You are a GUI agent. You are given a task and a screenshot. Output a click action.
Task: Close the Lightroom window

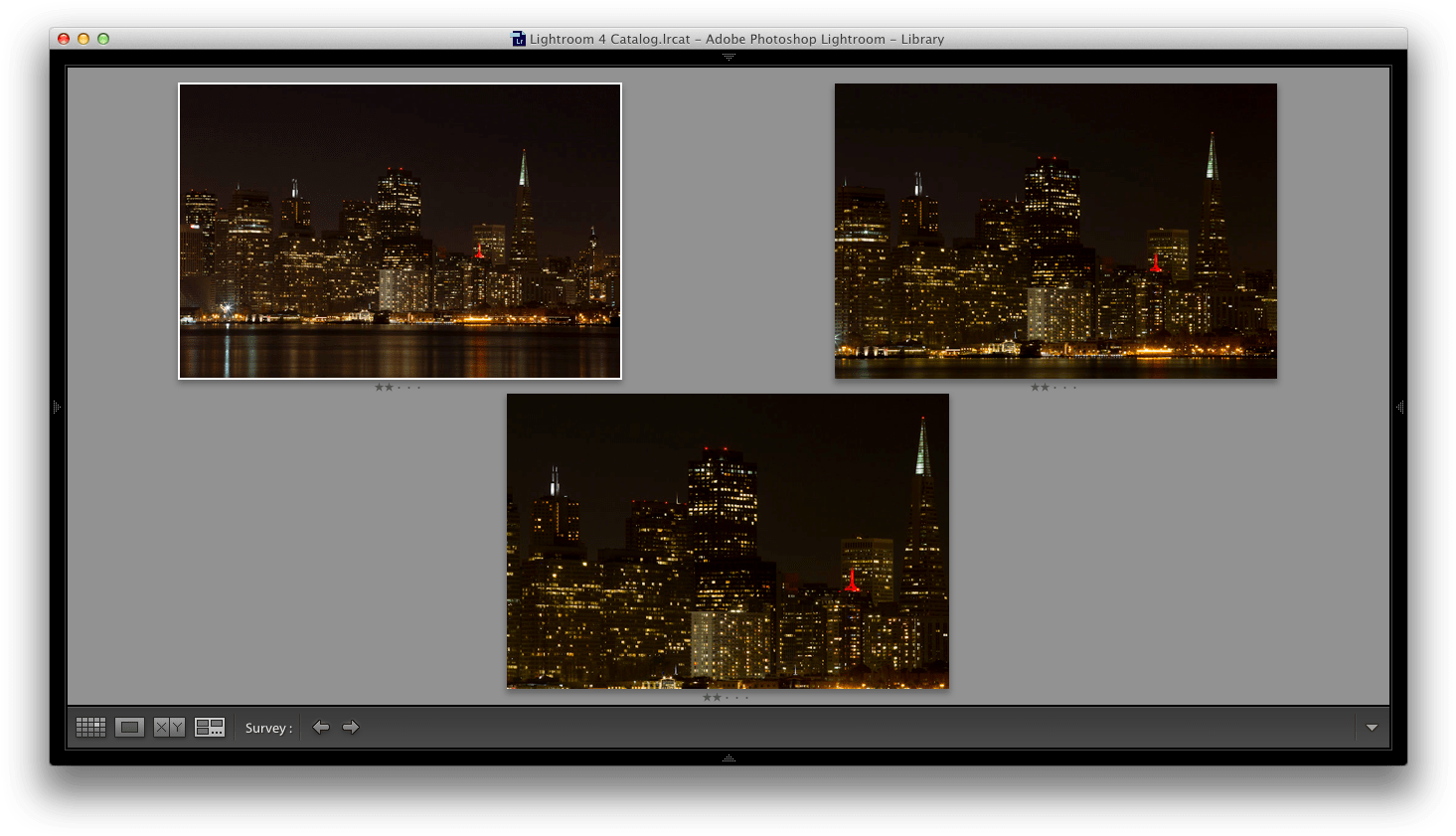[x=64, y=39]
